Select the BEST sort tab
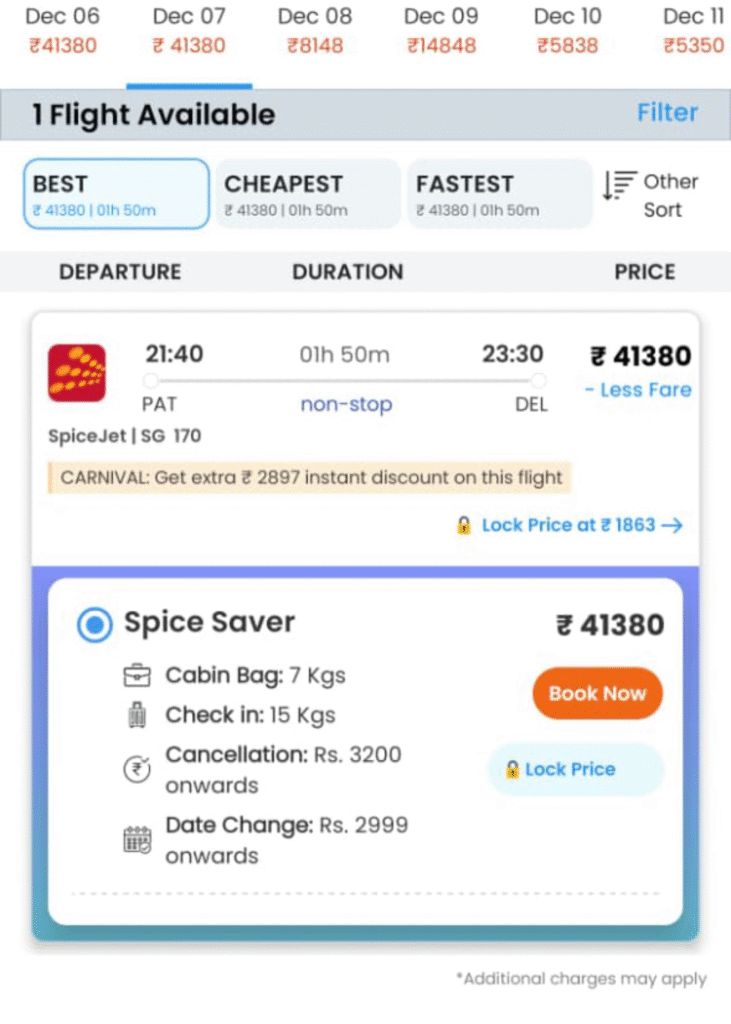The image size is (731, 1024). 116,194
